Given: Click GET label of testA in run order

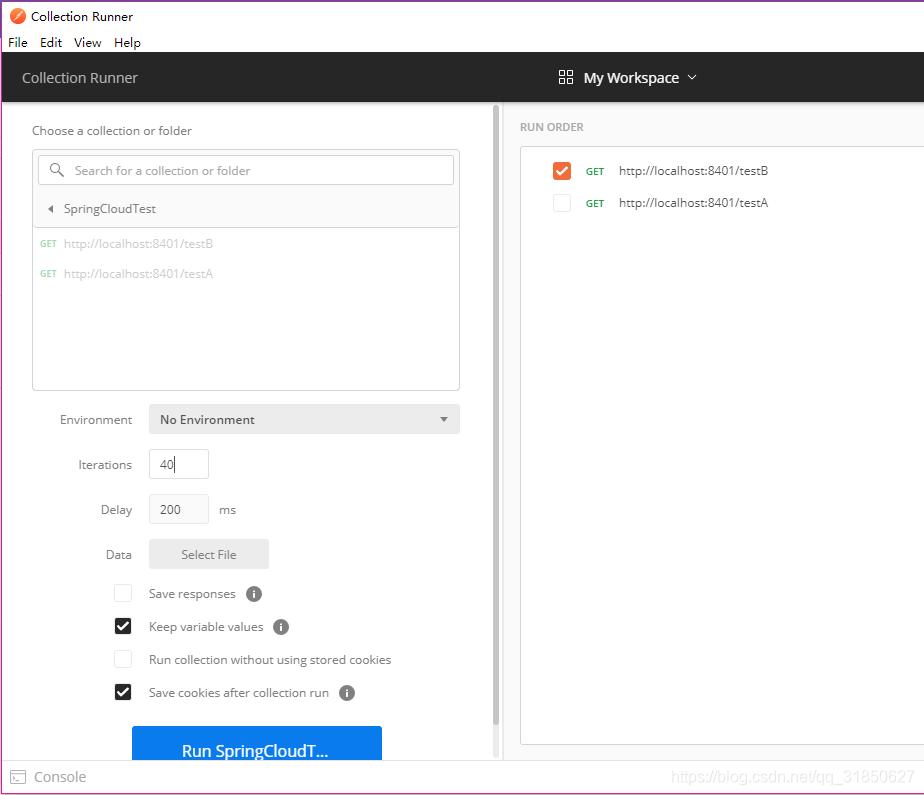Looking at the screenshot, I should [x=595, y=203].
